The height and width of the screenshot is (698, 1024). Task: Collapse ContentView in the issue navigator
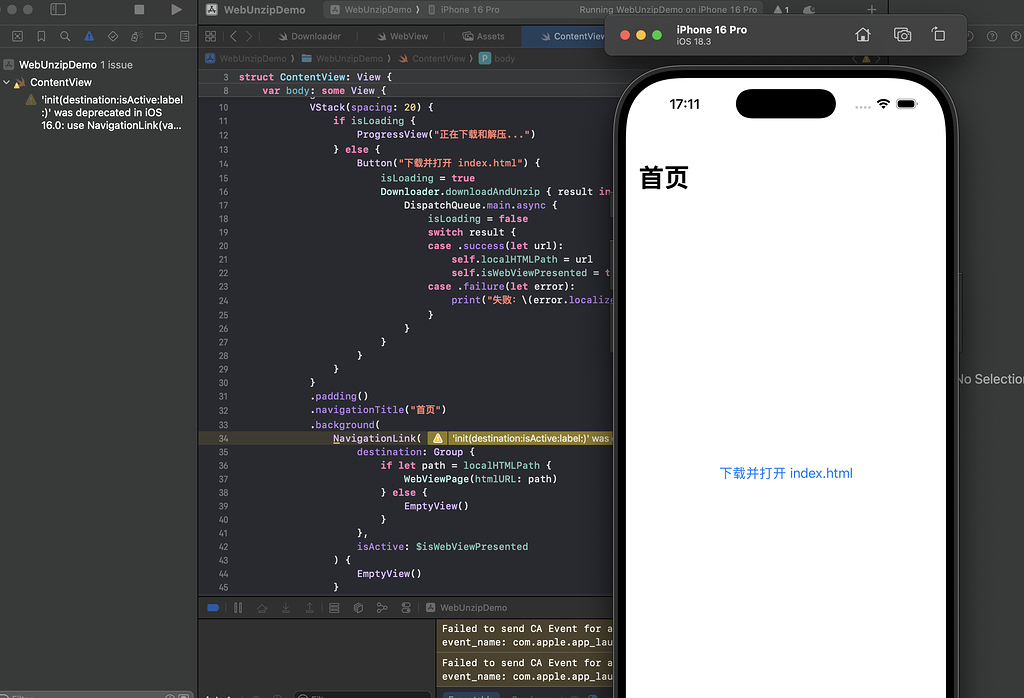pyautogui.click(x=9, y=82)
